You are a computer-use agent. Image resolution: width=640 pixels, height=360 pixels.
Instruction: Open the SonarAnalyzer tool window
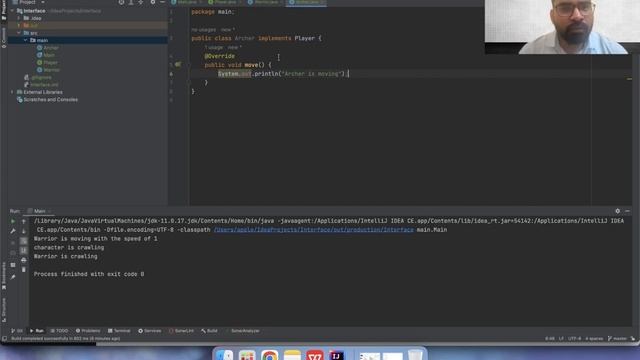click(242, 331)
